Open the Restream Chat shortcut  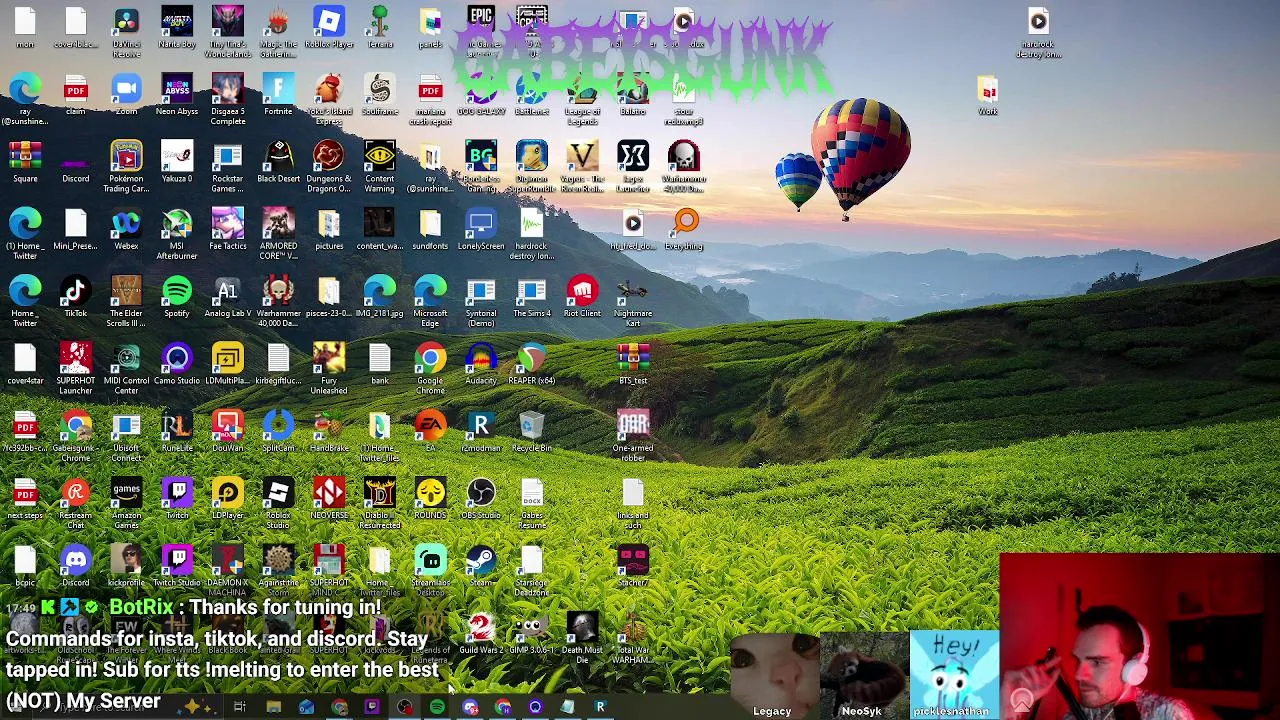pyautogui.click(x=76, y=502)
